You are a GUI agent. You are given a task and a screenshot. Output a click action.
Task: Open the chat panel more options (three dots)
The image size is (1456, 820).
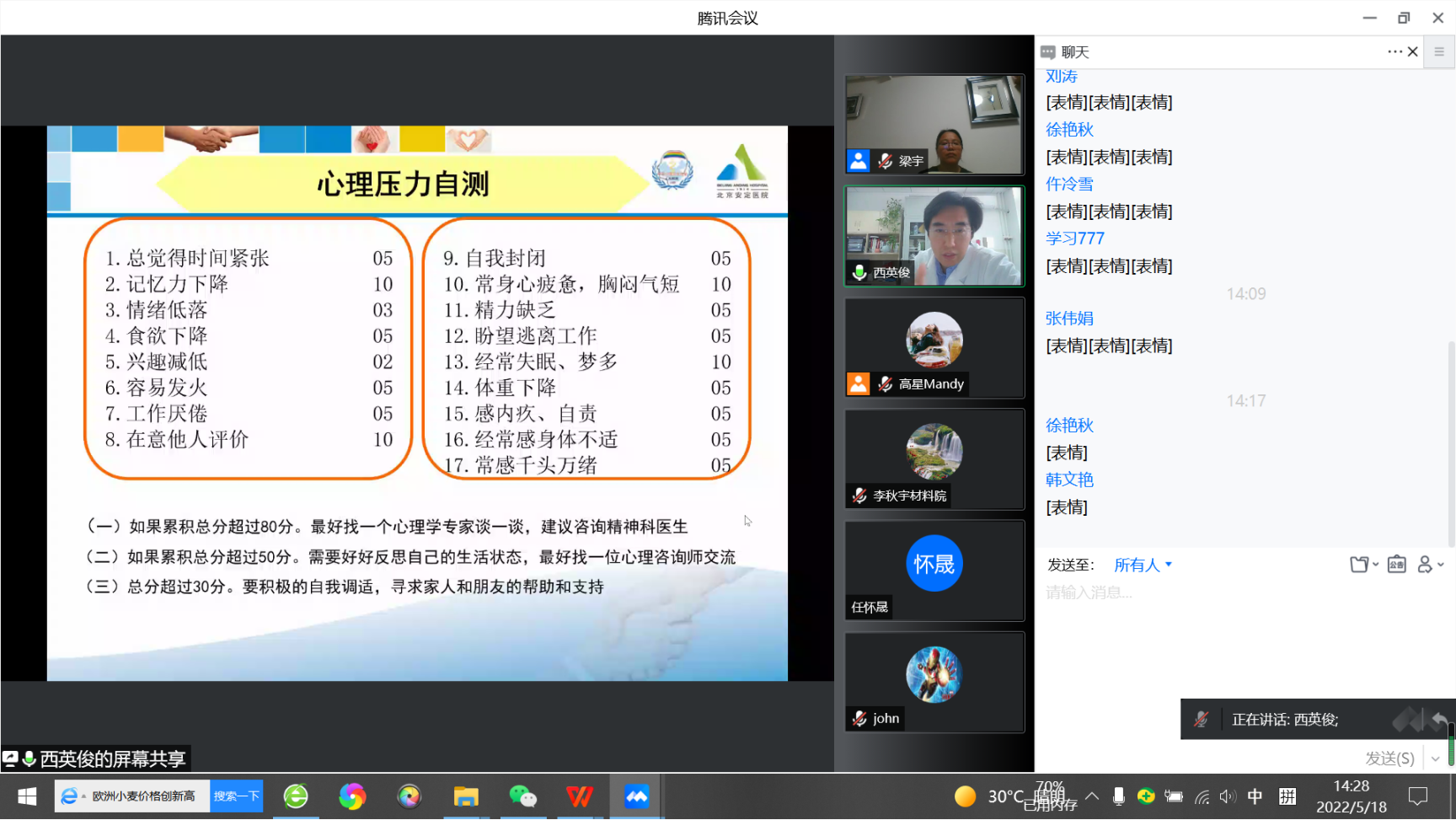(1394, 51)
